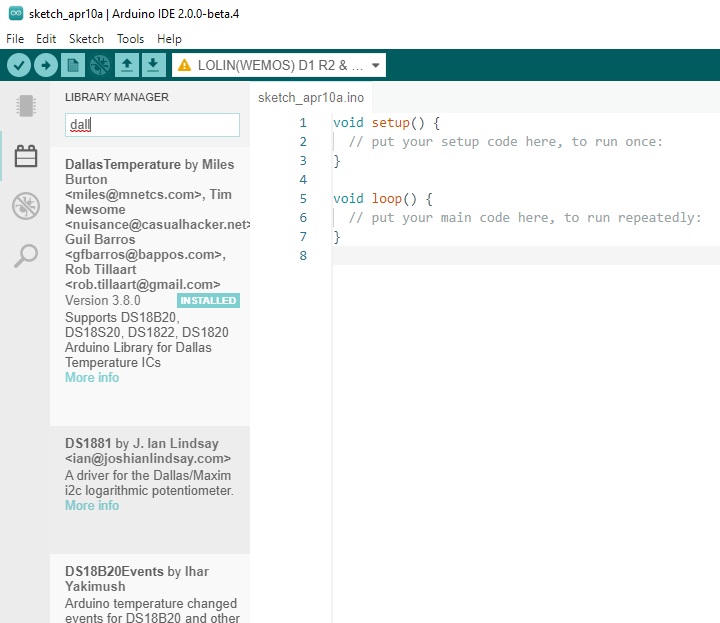Click the 'put your setup code here' comment
This screenshot has height=623, width=720.
pyautogui.click(x=506, y=142)
